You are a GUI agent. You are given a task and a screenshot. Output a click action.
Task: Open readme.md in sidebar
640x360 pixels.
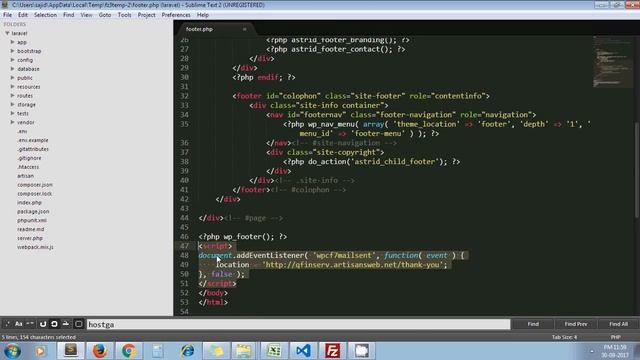tap(31, 229)
